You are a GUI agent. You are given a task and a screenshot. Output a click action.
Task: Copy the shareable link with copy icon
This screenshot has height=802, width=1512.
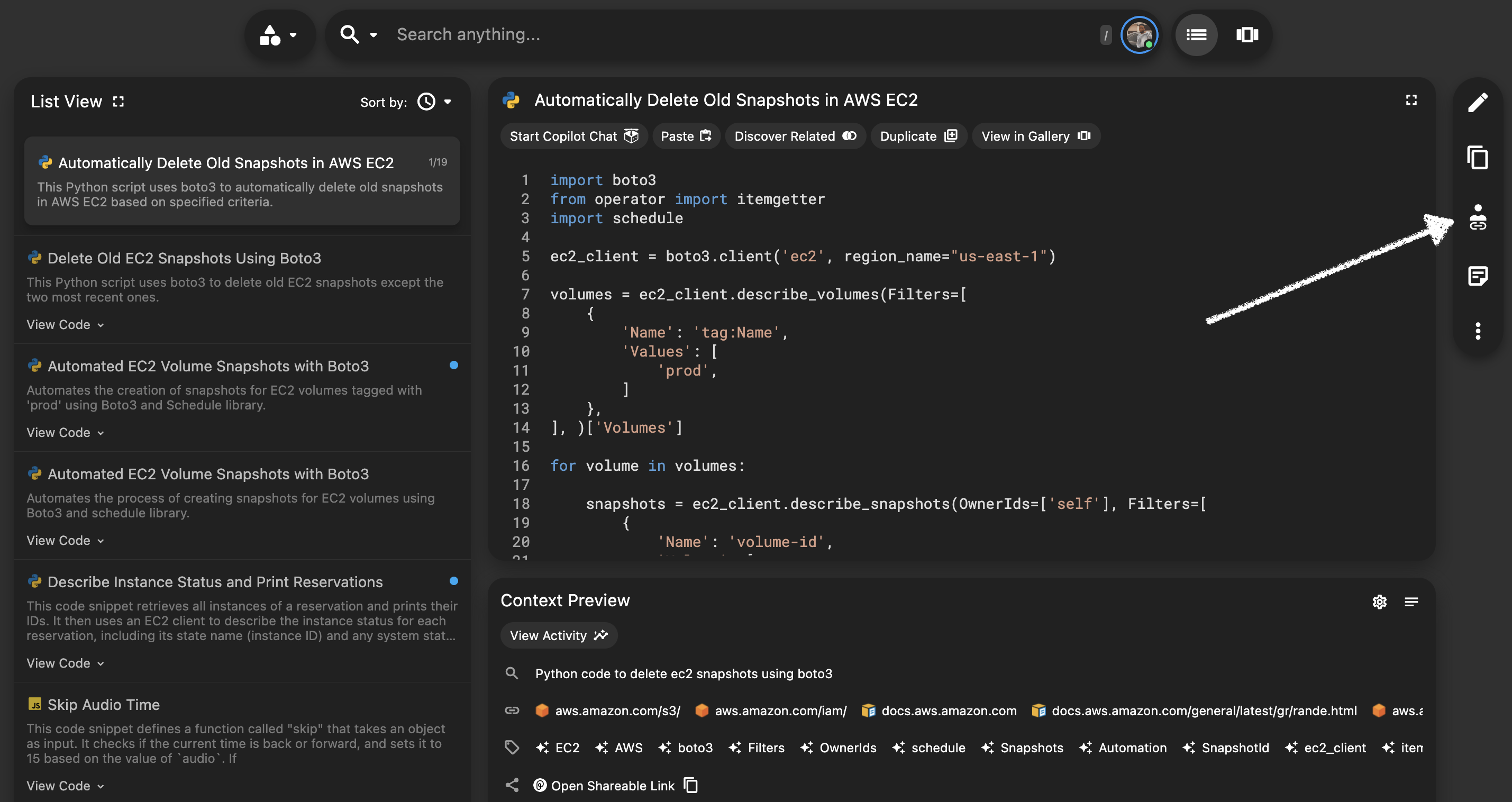[691, 786]
